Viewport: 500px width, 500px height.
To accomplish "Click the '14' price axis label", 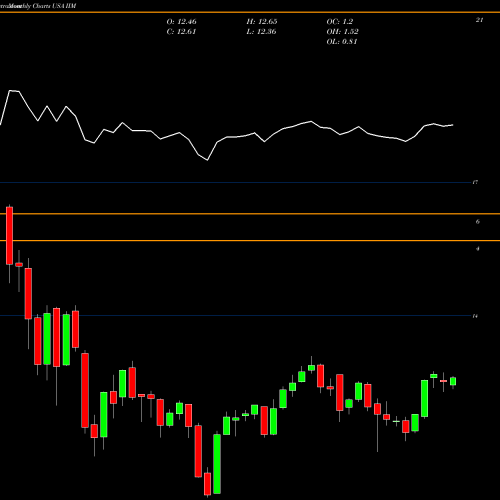I will 475,316.
